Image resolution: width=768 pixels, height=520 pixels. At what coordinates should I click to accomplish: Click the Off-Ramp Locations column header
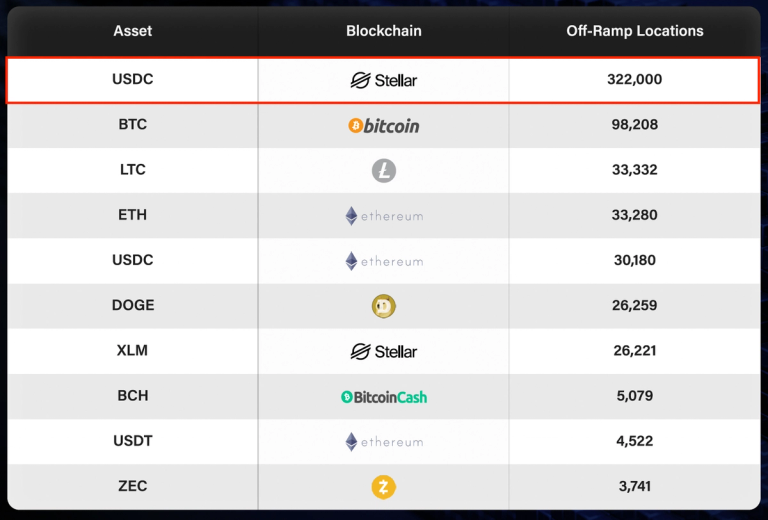635,31
